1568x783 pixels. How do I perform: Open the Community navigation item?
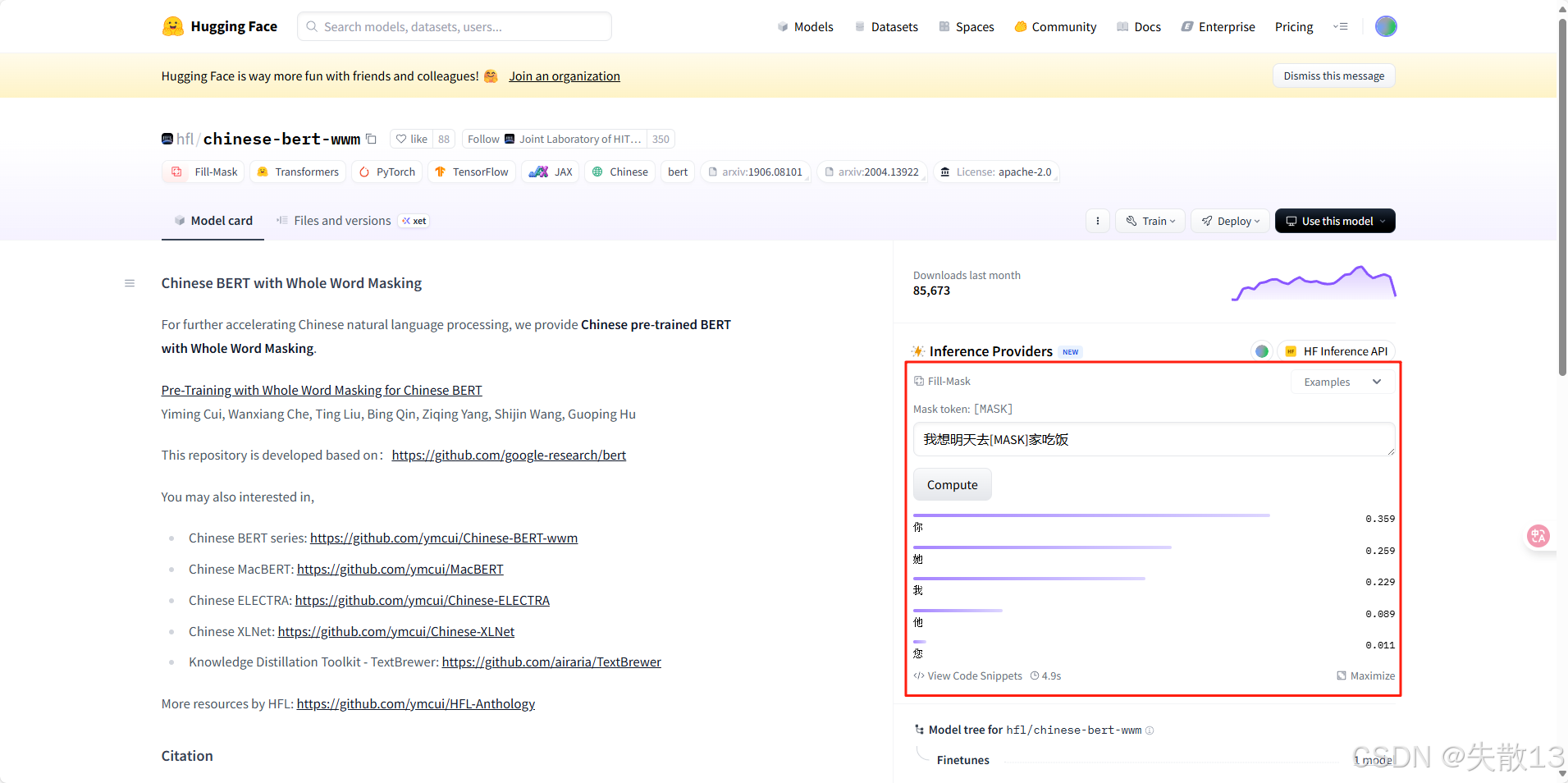(x=1055, y=26)
